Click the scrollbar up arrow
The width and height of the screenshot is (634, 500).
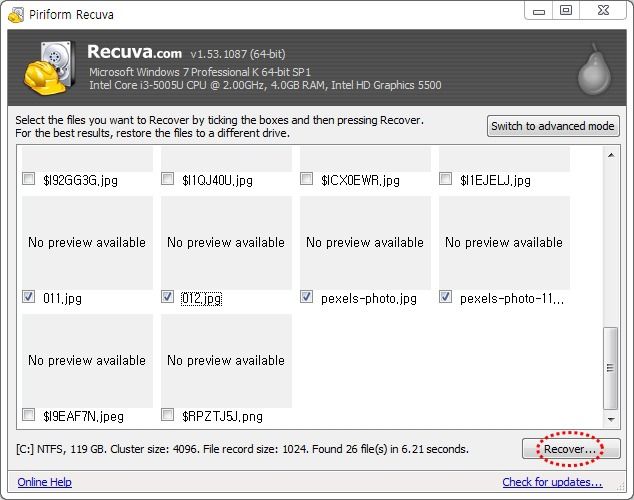click(611, 155)
